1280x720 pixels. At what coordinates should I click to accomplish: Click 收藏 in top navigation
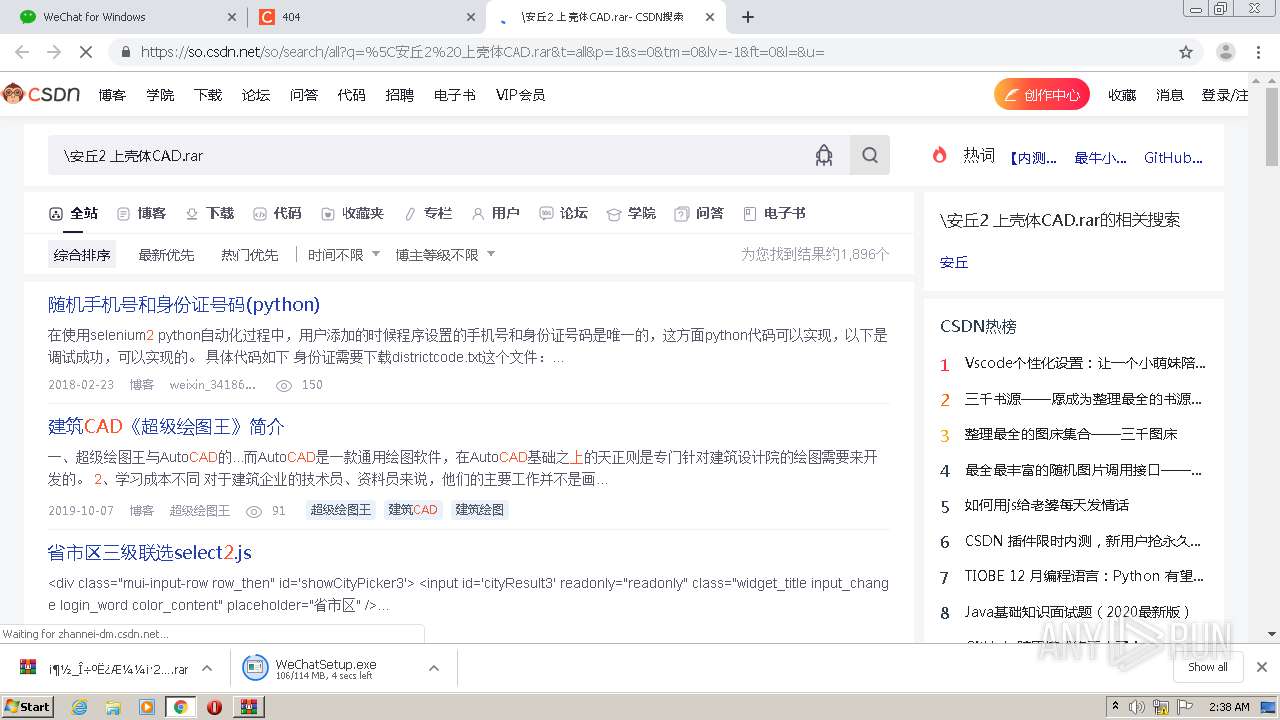pyautogui.click(x=1122, y=95)
